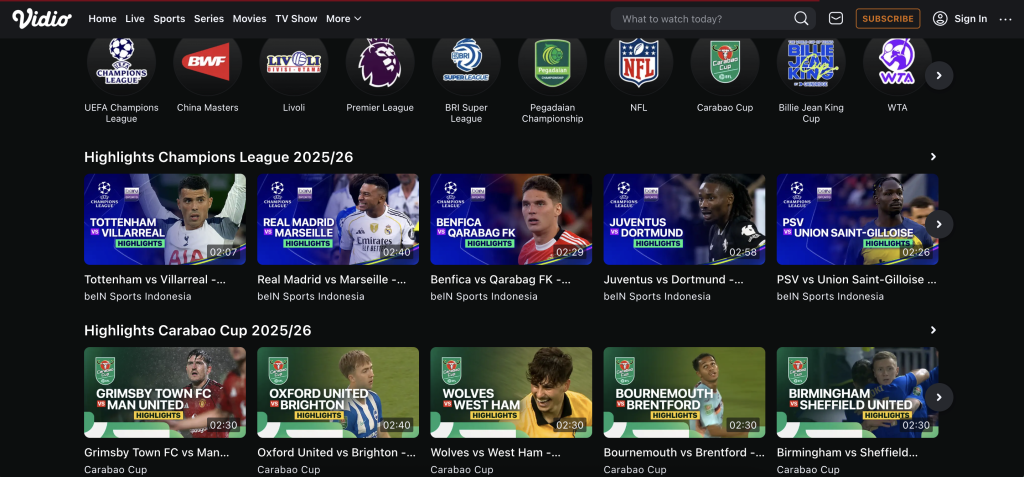Play Real Madrid vs Marseille highlights thumbnail

[x=338, y=219]
